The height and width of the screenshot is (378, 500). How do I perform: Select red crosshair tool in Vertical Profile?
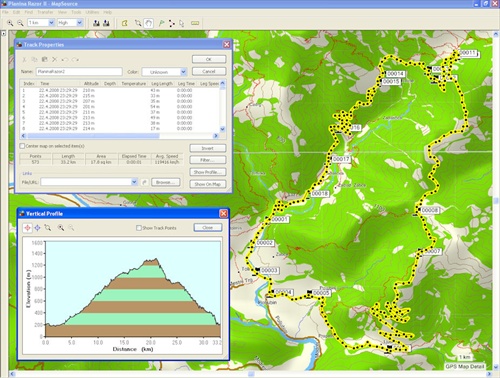pyautogui.click(x=27, y=228)
